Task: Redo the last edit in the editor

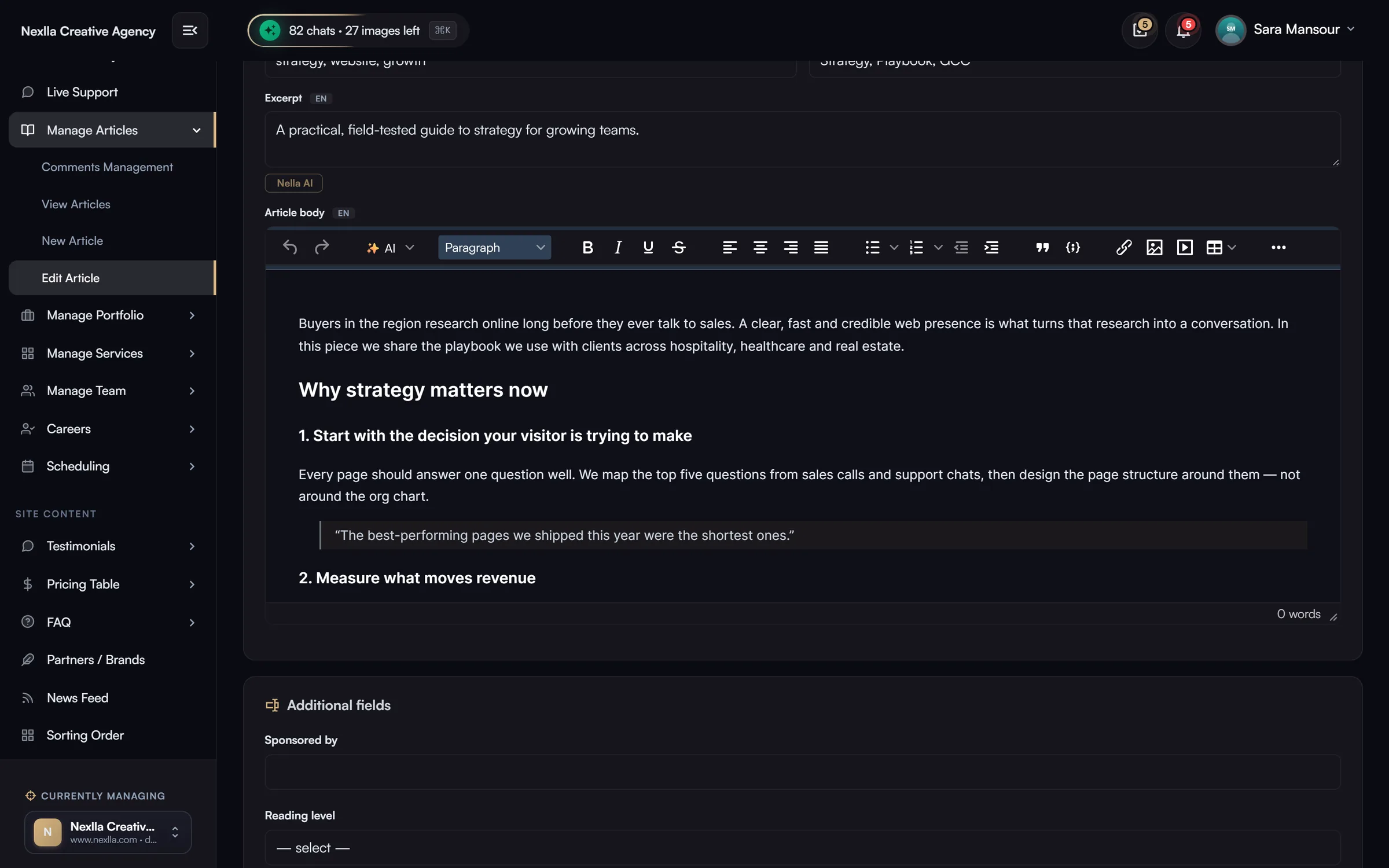Action: 321,248
